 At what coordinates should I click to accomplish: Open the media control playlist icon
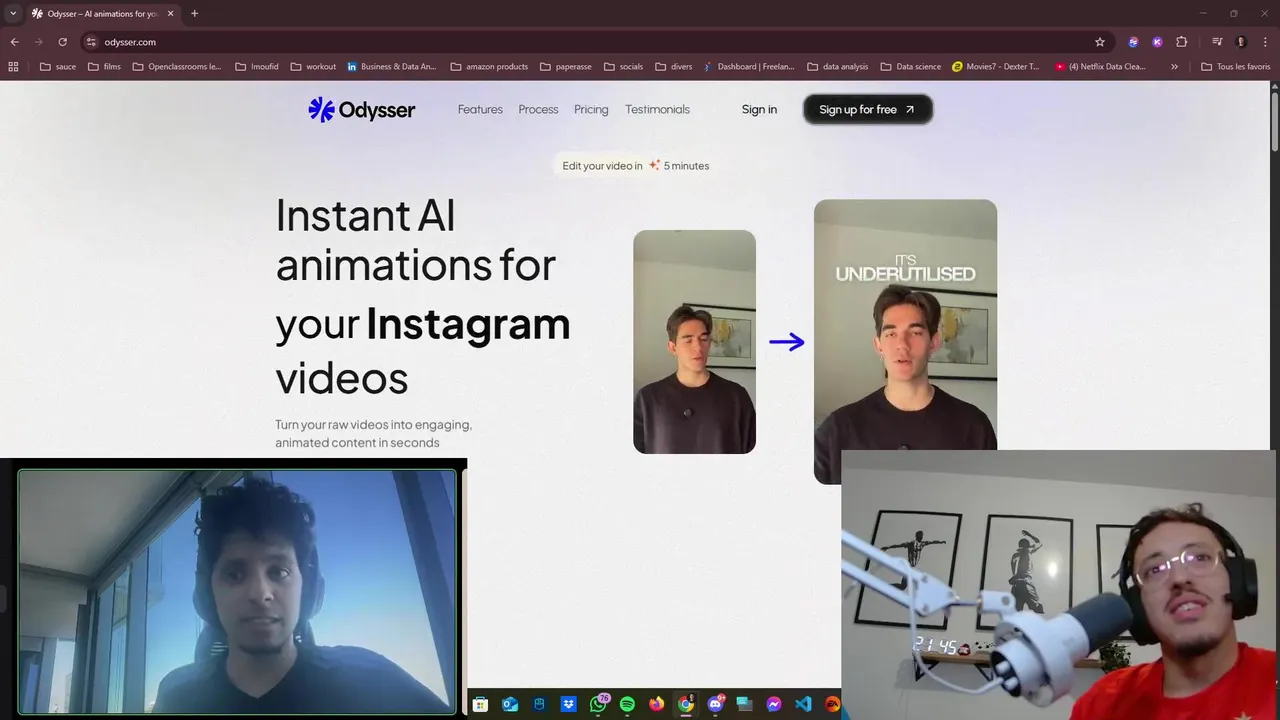1217,42
